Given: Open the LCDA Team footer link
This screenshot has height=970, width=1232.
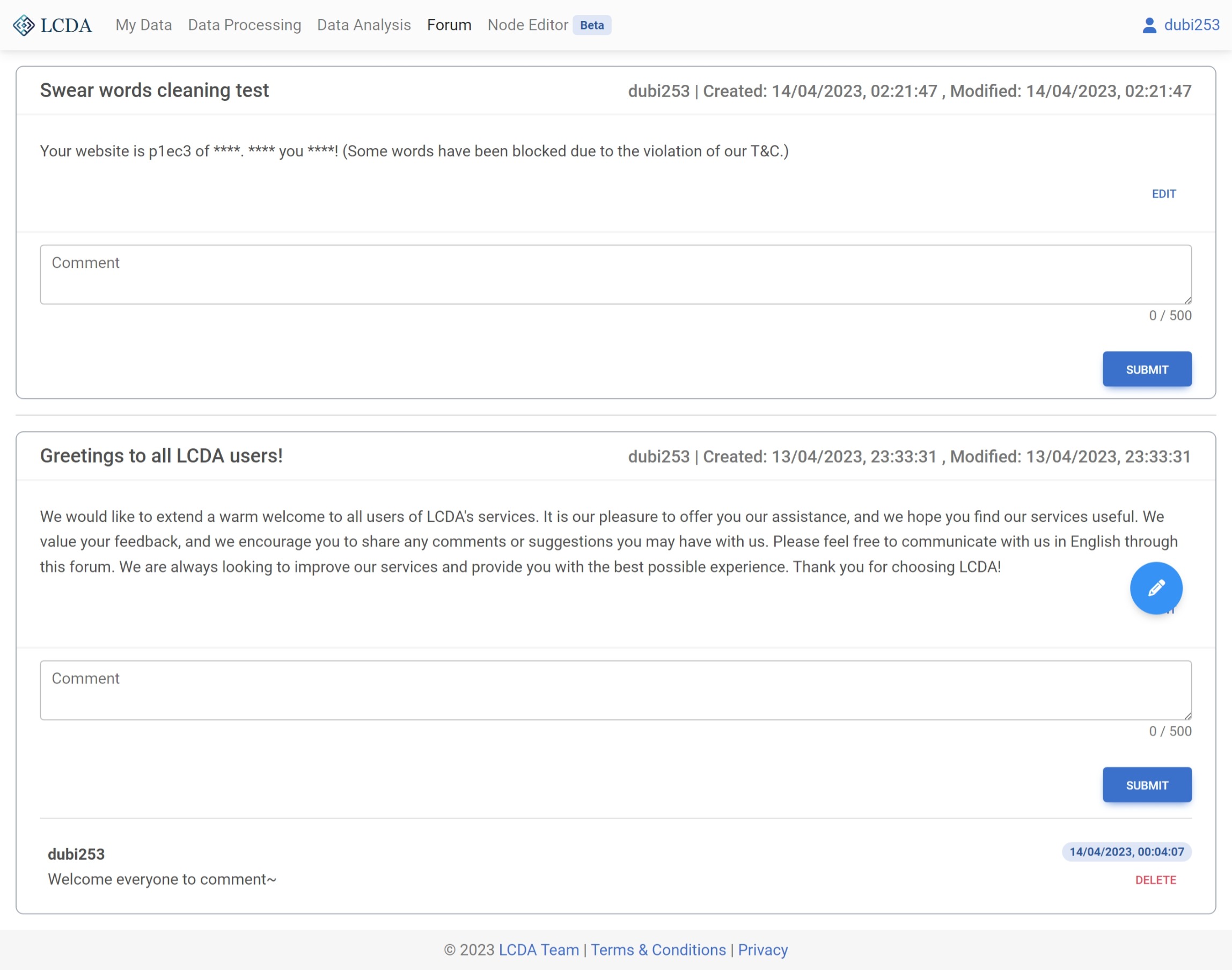Looking at the screenshot, I should 538,950.
